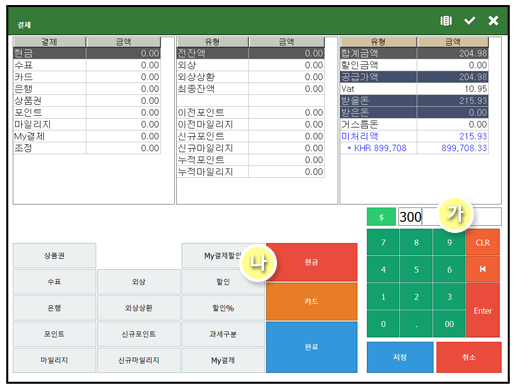Image resolution: width=515 pixels, height=390 pixels.
Task: Click the 결제 column header in left table
Action: pyautogui.click(x=49, y=42)
